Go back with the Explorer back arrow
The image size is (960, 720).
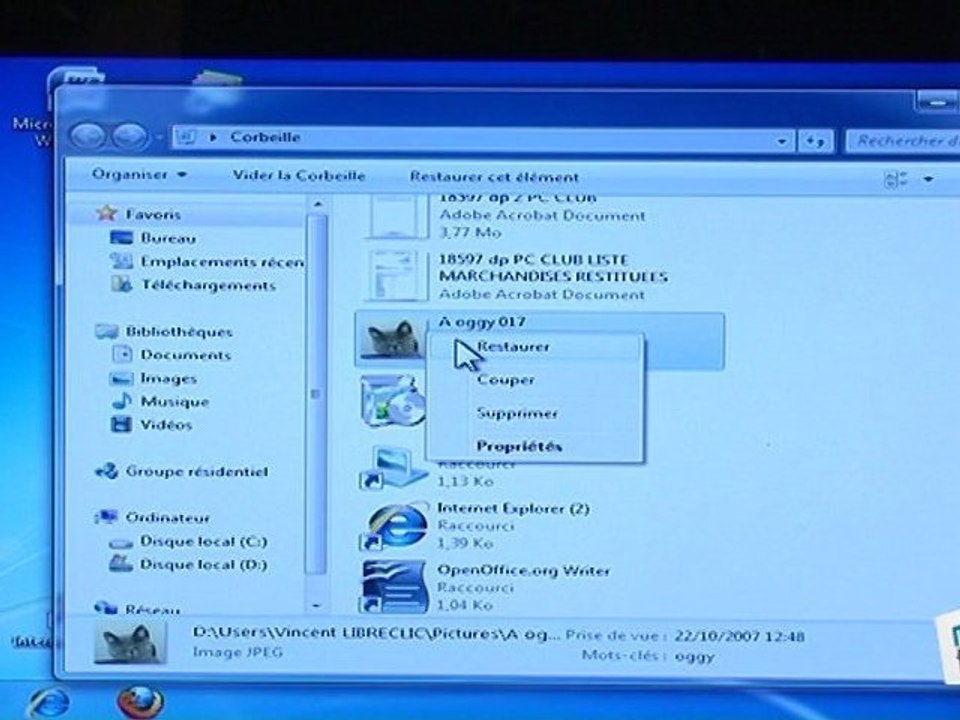[88, 137]
